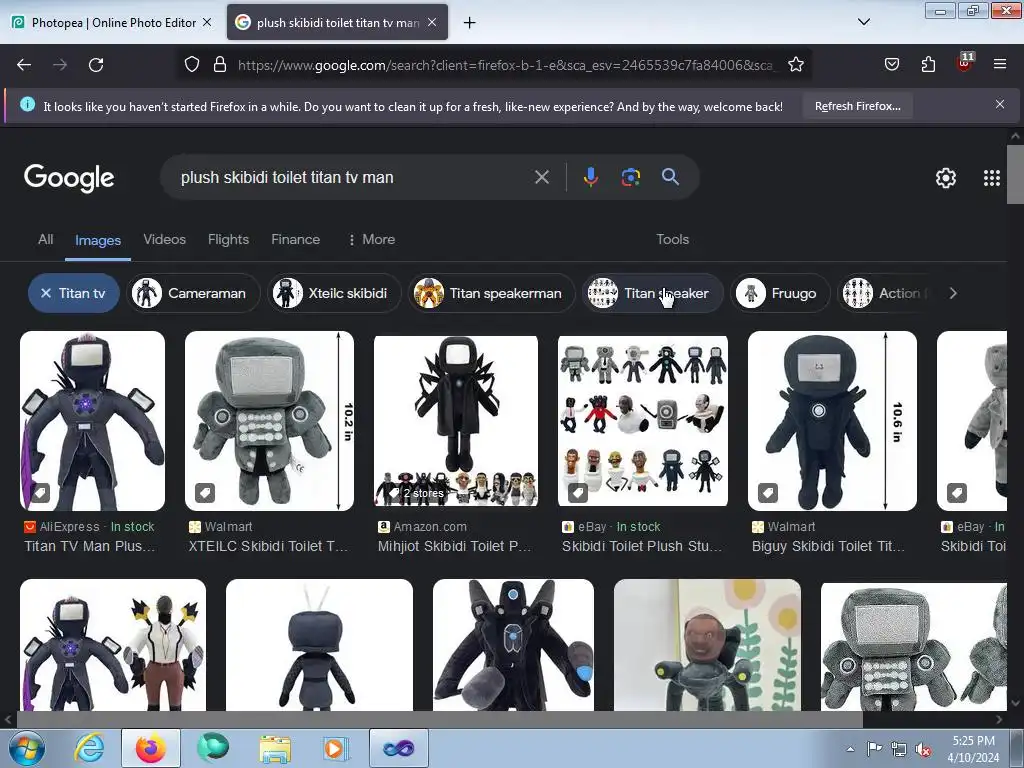
Task: List all tabs dropdown arrow
Action: pyautogui.click(x=863, y=22)
